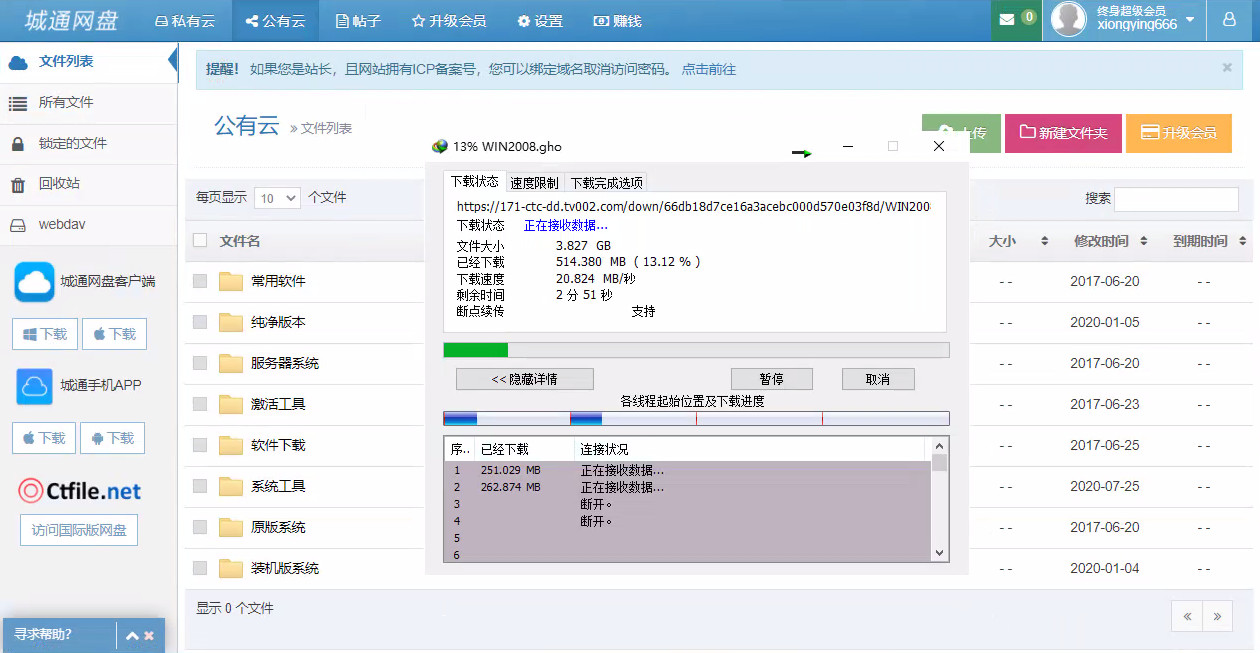Screen dimensions: 1260x653
Task: Open the 帖子 navigation tab
Action: 358,20
